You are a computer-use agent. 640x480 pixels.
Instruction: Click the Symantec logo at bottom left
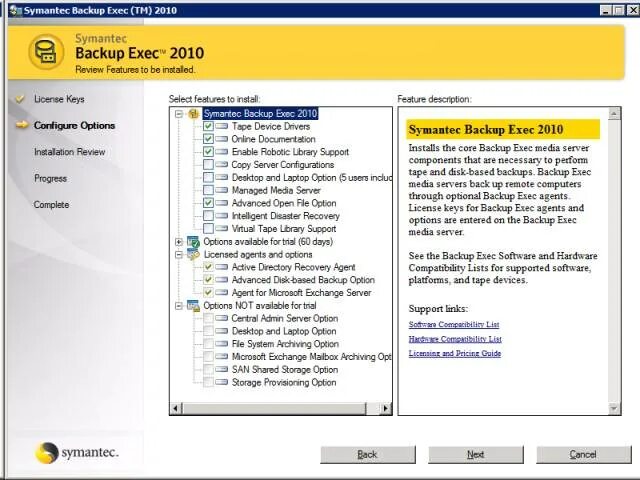pyautogui.click(x=77, y=453)
